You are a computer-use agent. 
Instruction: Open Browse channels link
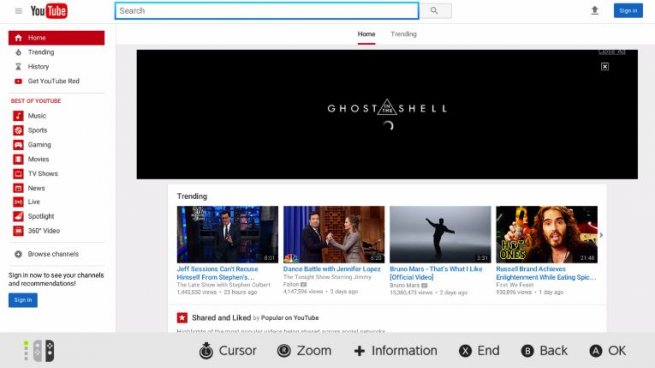coord(53,254)
